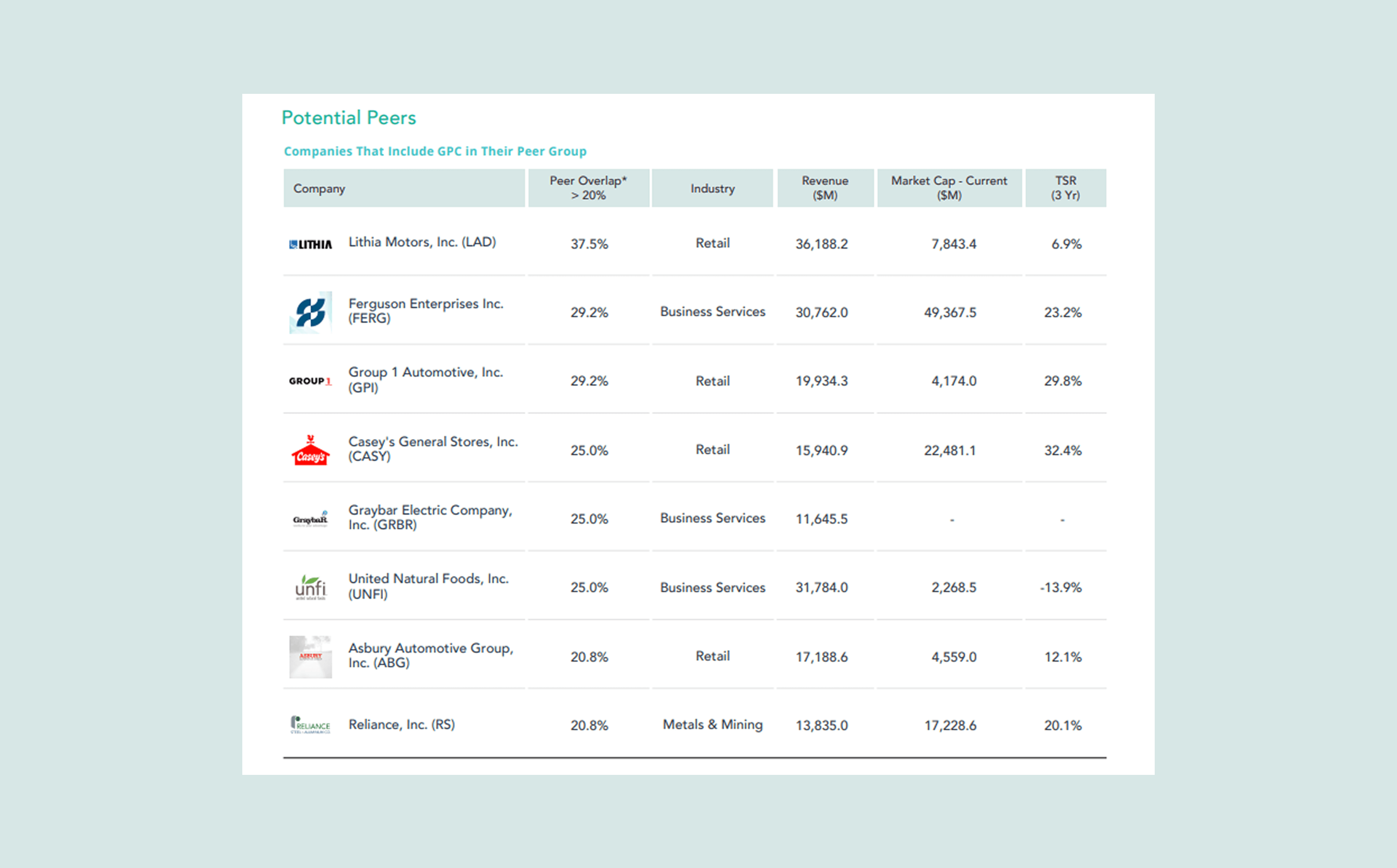Click the Group 1 Automotive logo
The width and height of the screenshot is (1397, 868).
tap(310, 381)
